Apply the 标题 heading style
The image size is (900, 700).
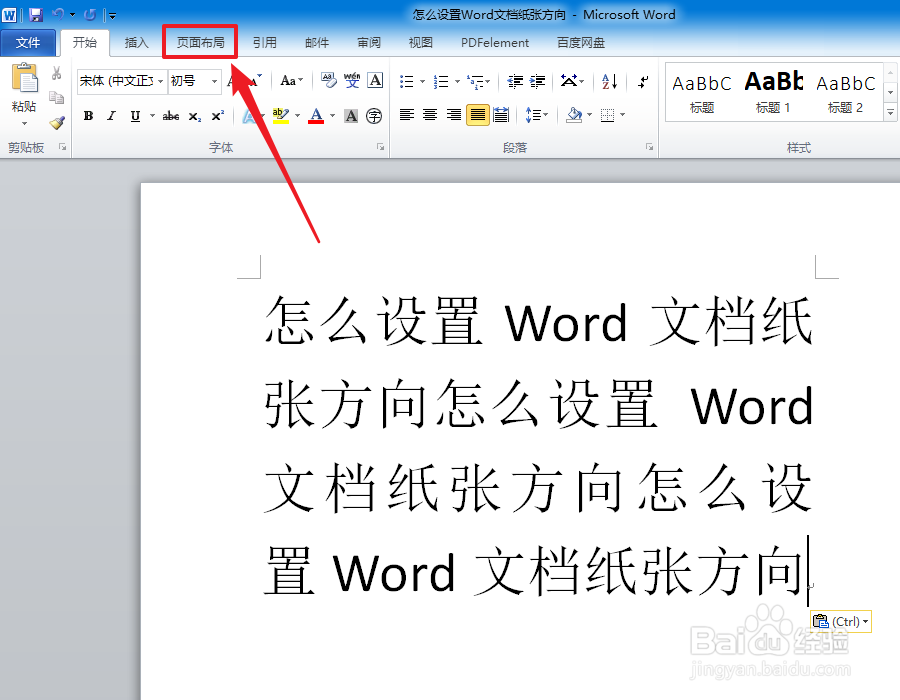702,92
